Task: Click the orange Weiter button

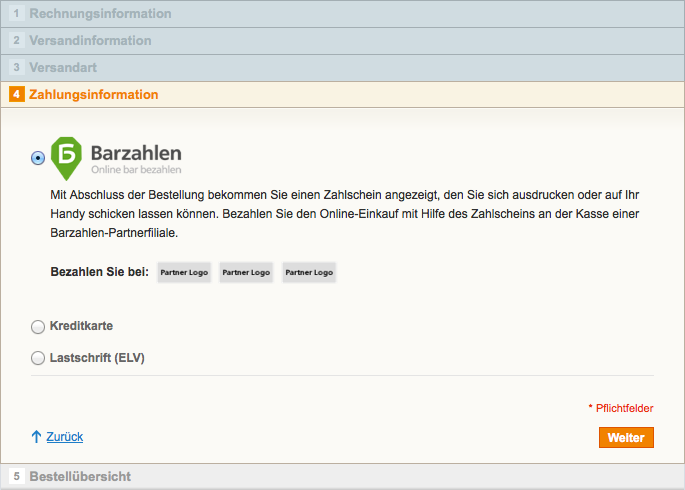Action: click(x=626, y=438)
